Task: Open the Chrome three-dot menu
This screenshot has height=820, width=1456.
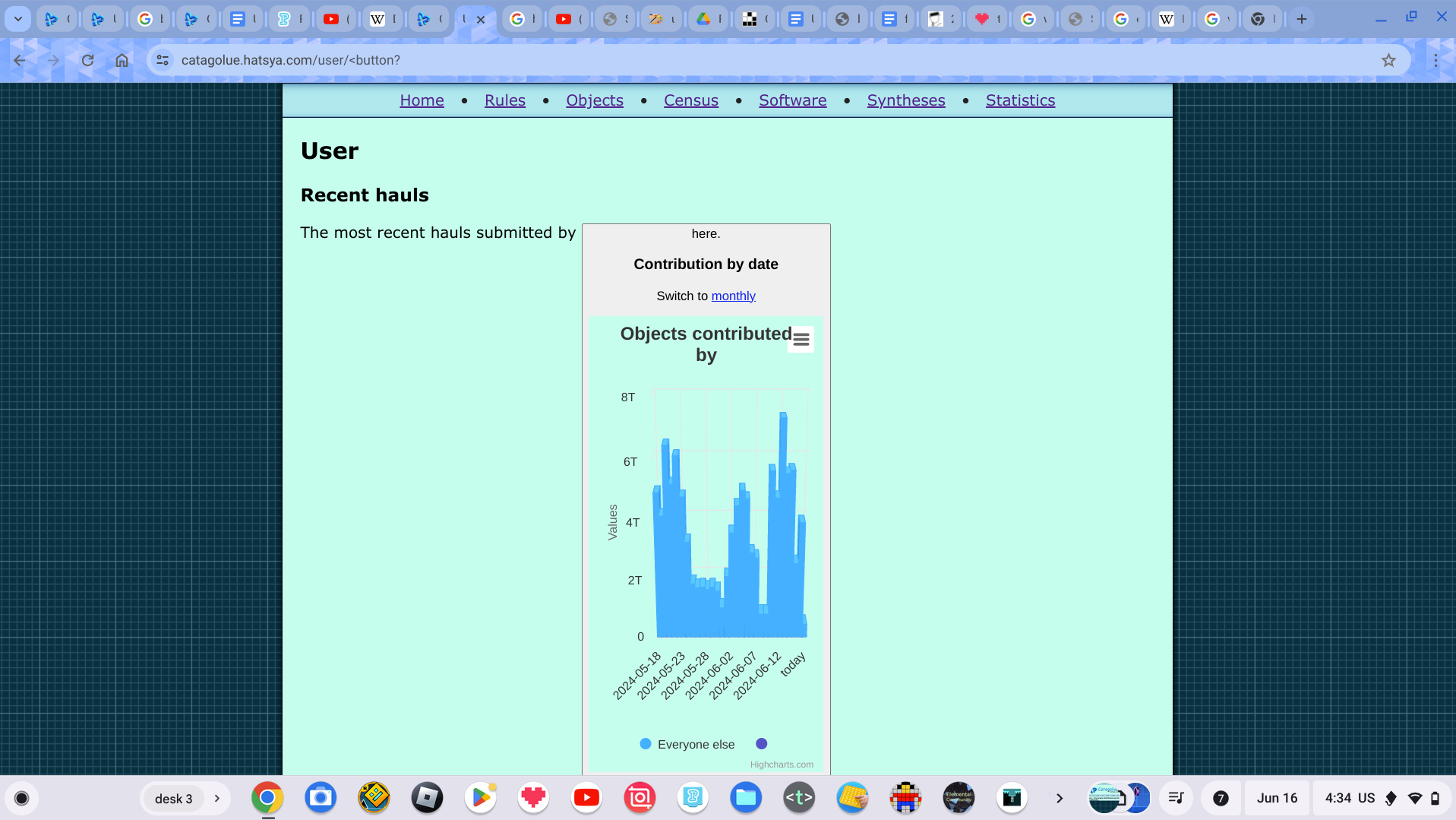Action: (1435, 60)
